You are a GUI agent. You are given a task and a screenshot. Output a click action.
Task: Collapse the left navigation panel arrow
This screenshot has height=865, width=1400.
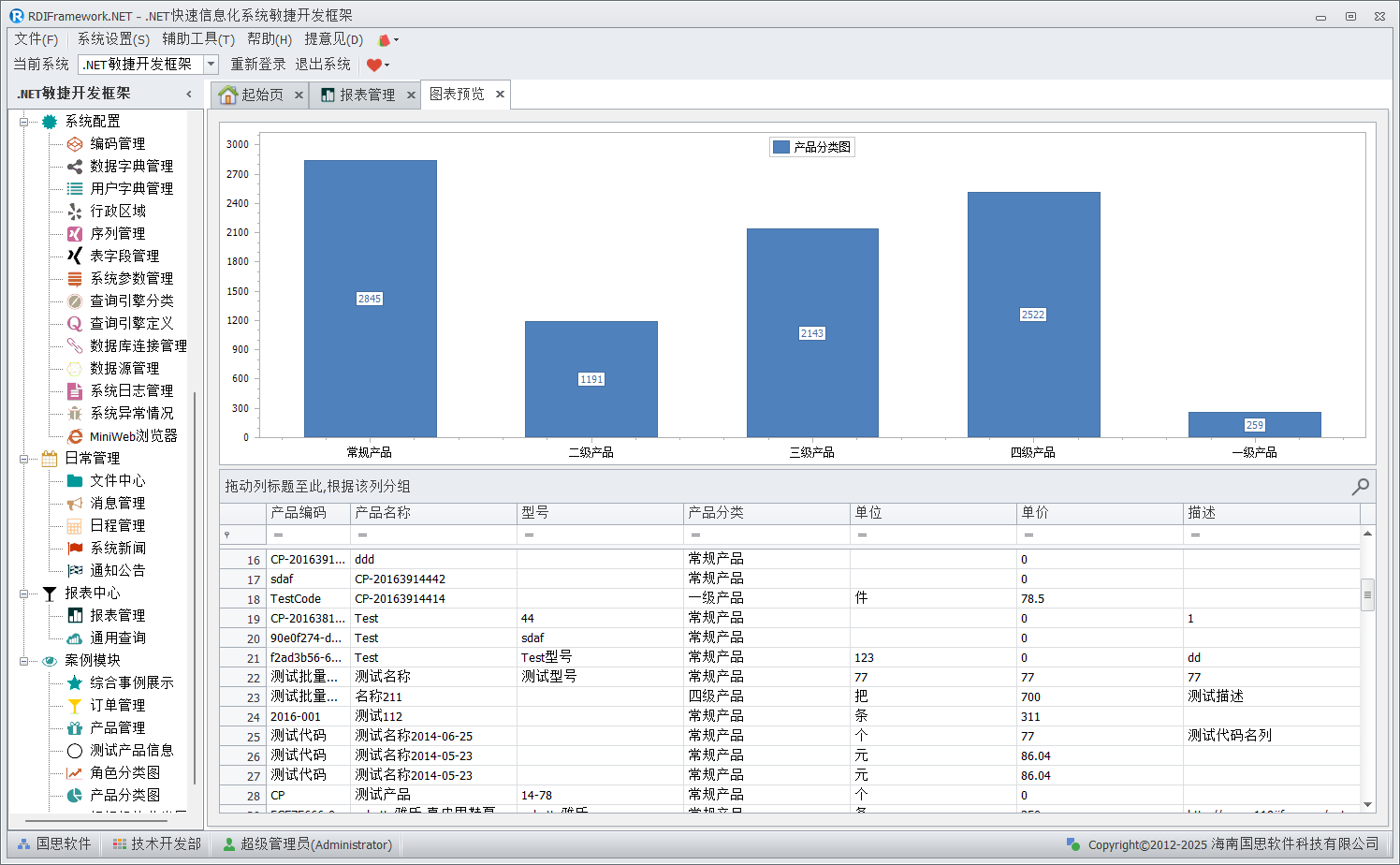[189, 94]
